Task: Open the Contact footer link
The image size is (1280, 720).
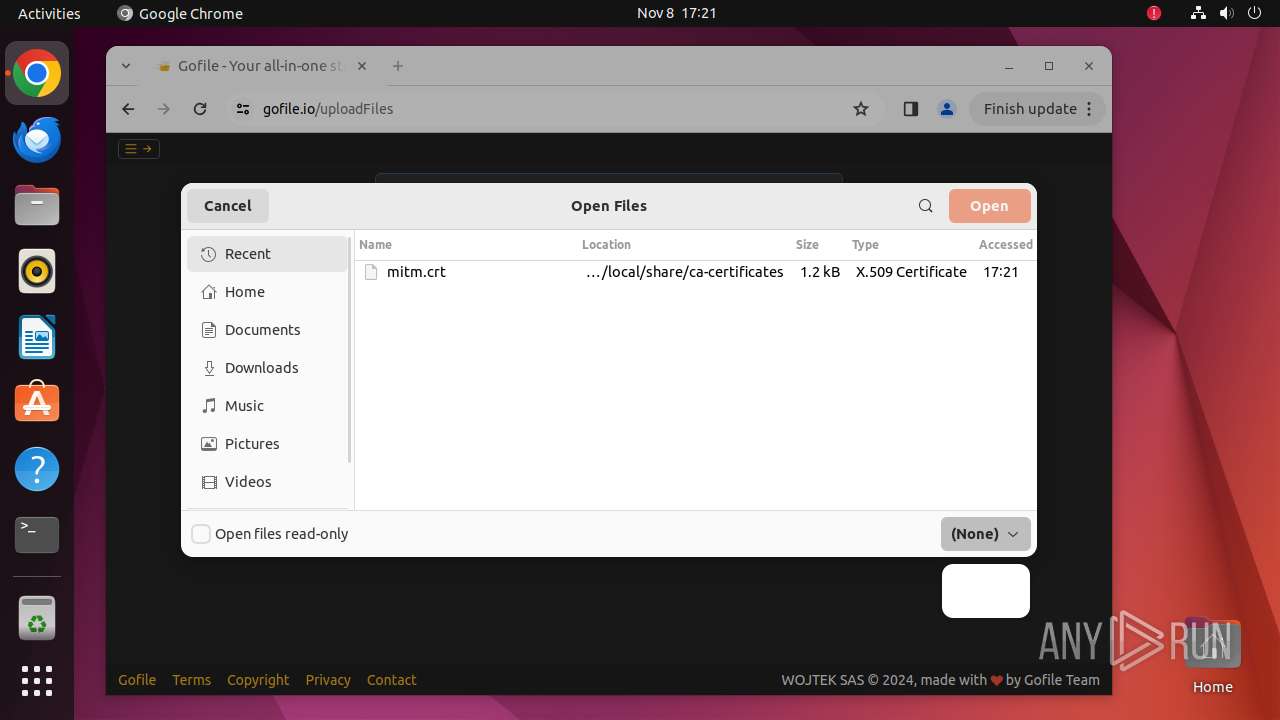Action: click(391, 680)
